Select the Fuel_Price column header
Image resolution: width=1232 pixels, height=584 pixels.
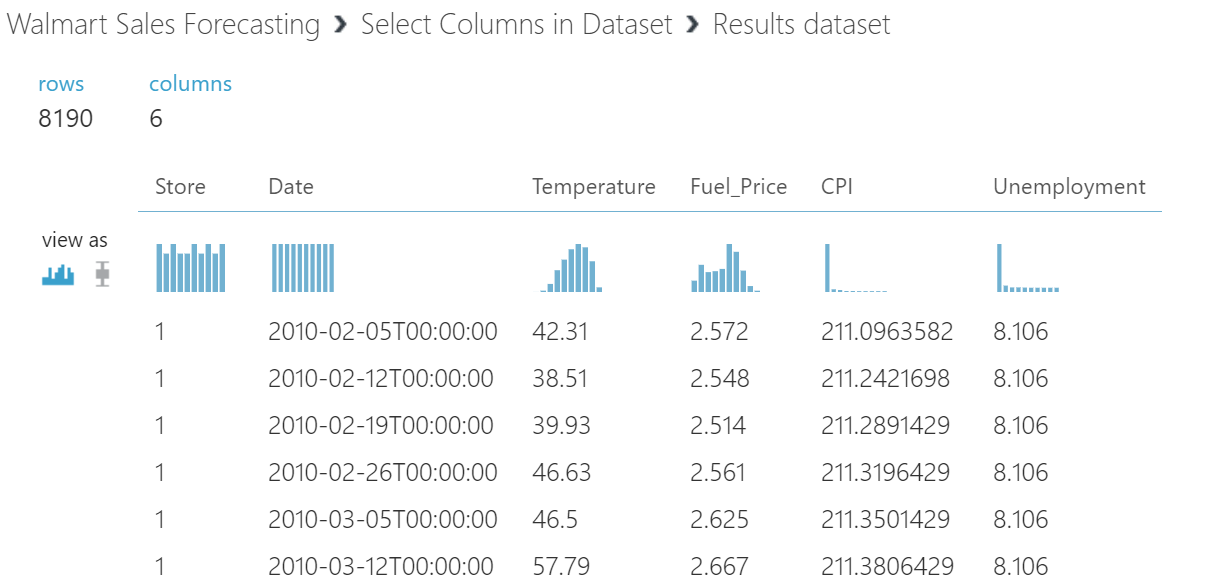point(739,186)
